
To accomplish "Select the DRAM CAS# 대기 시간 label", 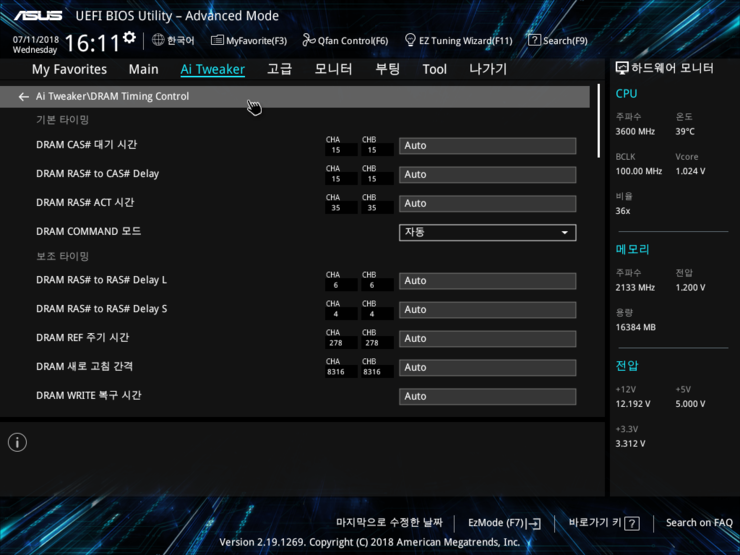I will coord(86,145).
